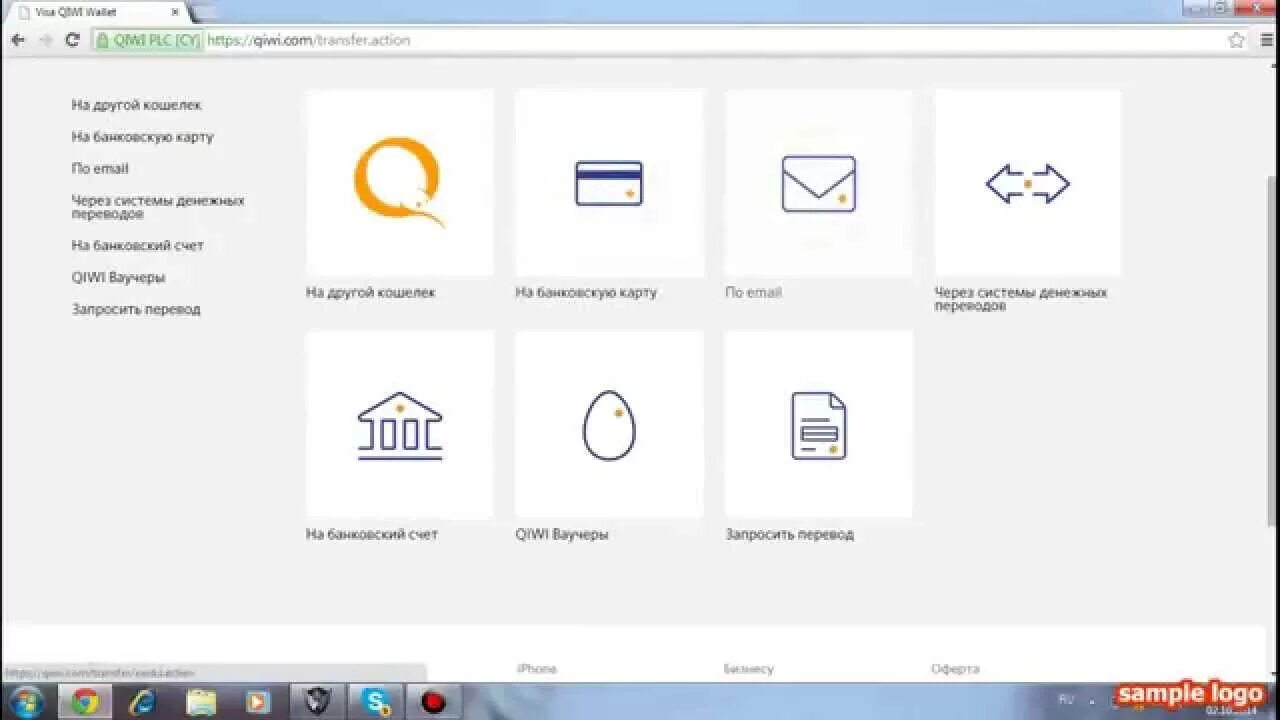Choose the money transfer systems arrows tile
This screenshot has height=720, width=1280.
point(1028,183)
